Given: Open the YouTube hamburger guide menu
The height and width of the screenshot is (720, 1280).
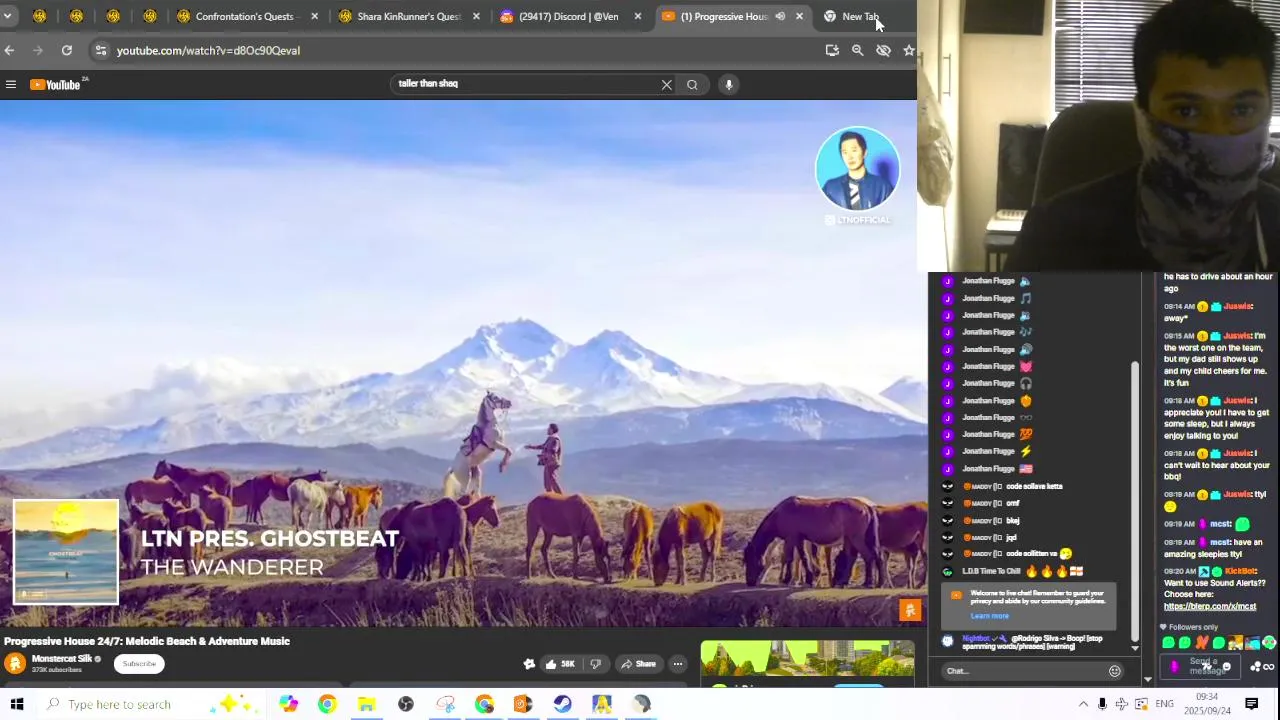Looking at the screenshot, I should (11, 85).
